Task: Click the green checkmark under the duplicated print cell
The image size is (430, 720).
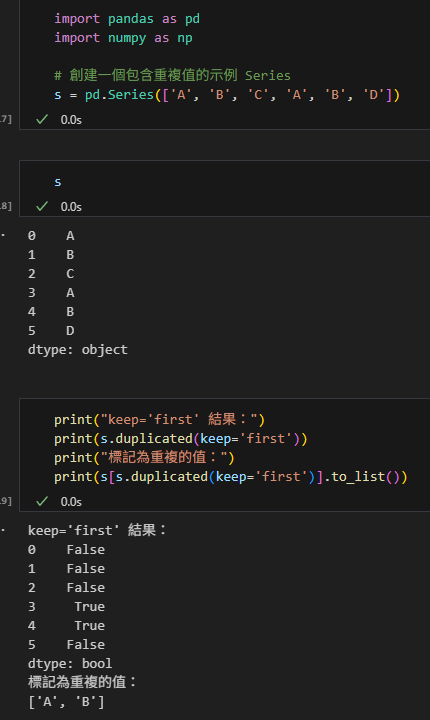Action: click(42, 501)
